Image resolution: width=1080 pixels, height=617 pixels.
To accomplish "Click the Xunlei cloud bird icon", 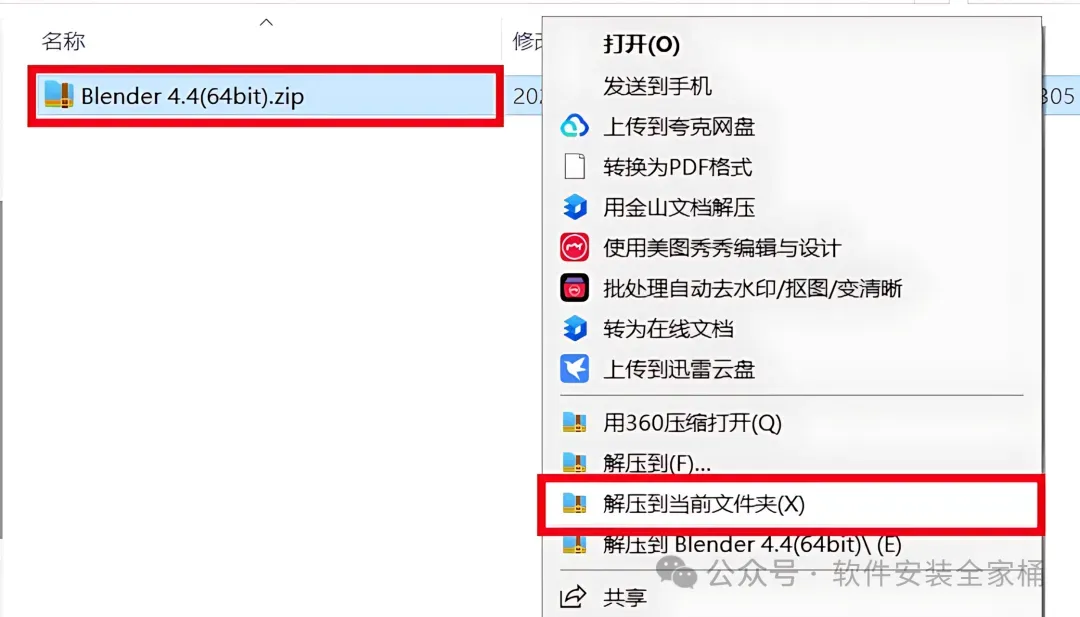I will (x=574, y=368).
